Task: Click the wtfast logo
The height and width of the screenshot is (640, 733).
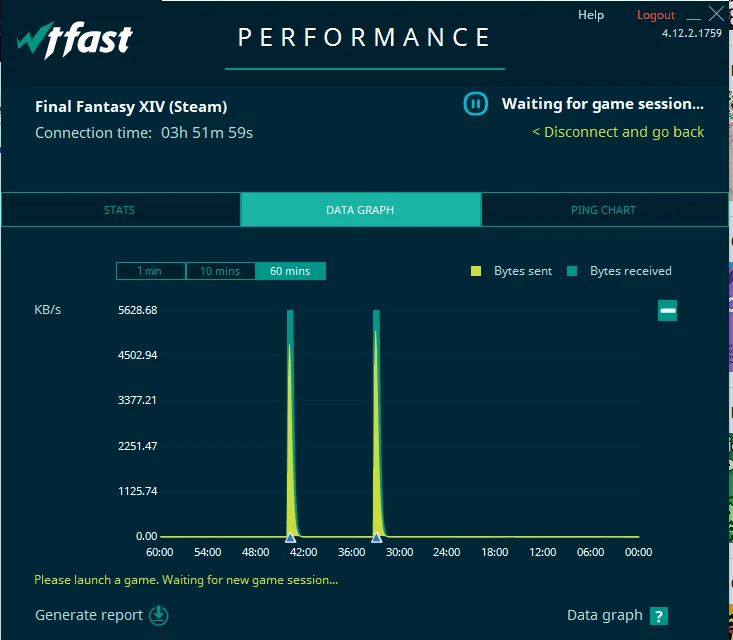Action: click(75, 40)
